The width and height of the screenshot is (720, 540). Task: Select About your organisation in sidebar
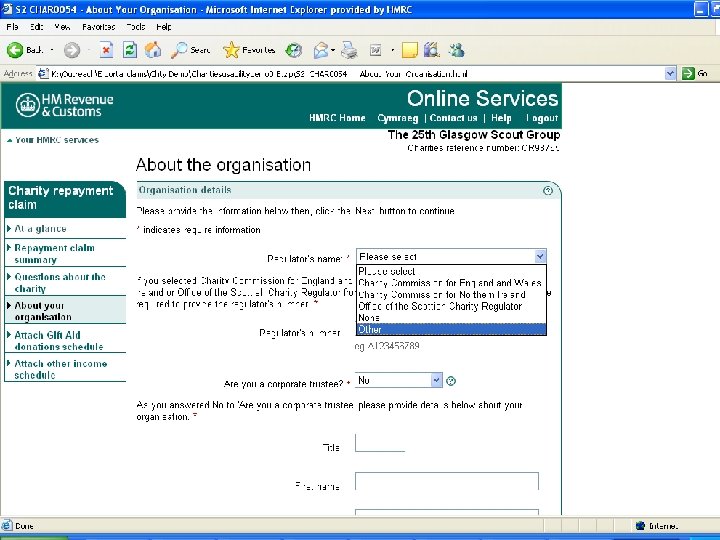(43, 311)
